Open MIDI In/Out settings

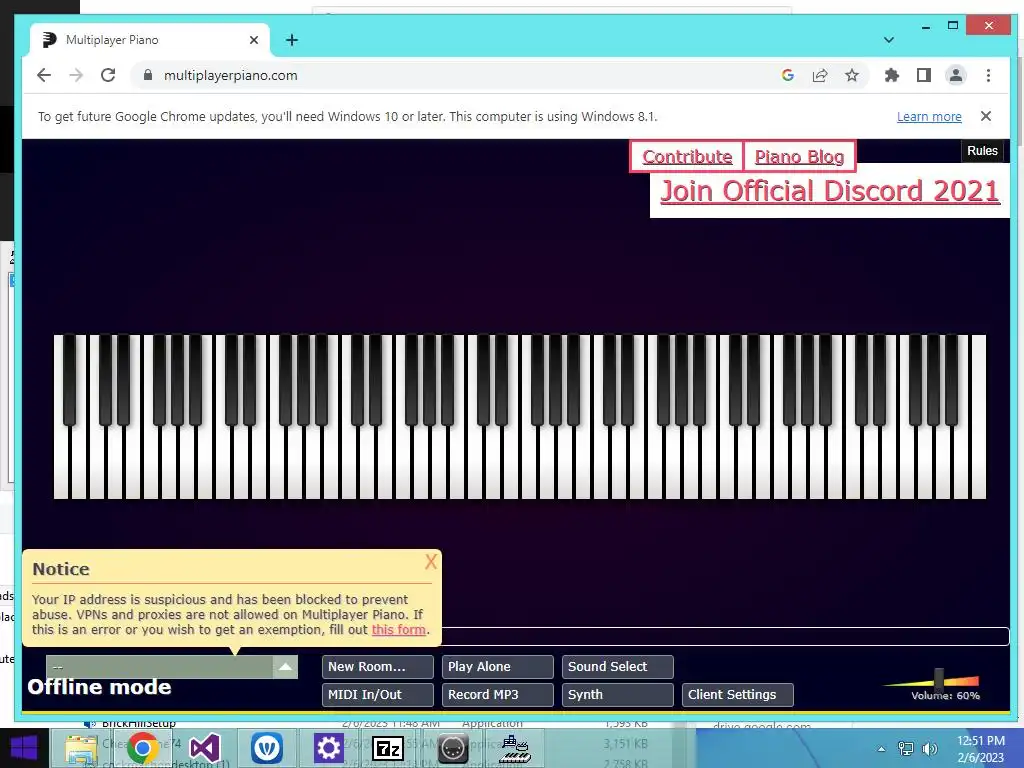(377, 695)
